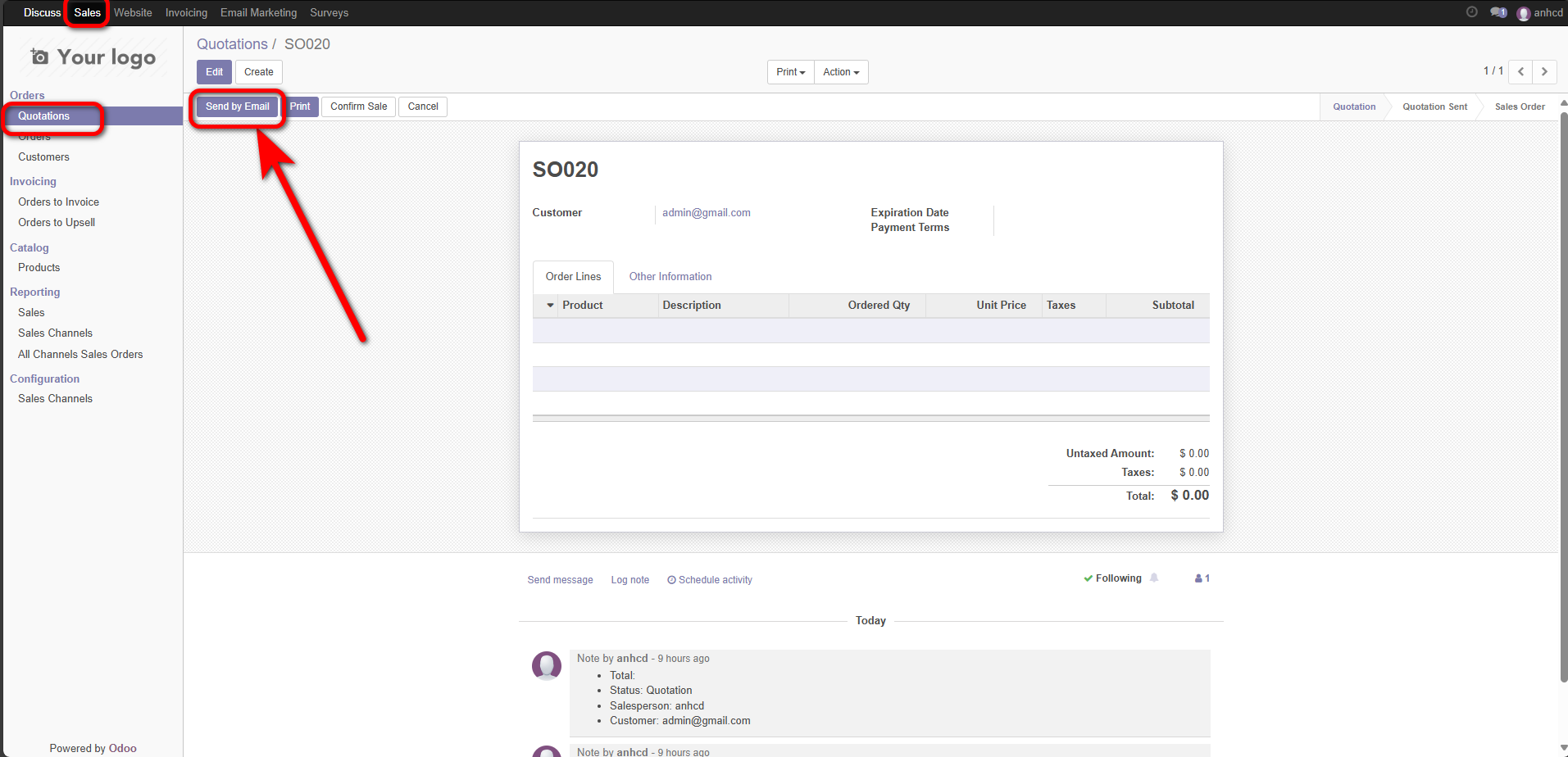Select Customers in the sidebar
The height and width of the screenshot is (757, 1568).
43,157
